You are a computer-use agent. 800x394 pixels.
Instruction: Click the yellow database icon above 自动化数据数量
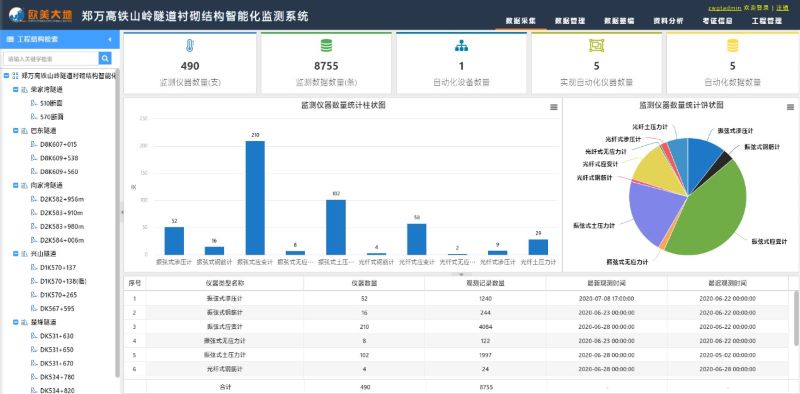tap(733, 46)
